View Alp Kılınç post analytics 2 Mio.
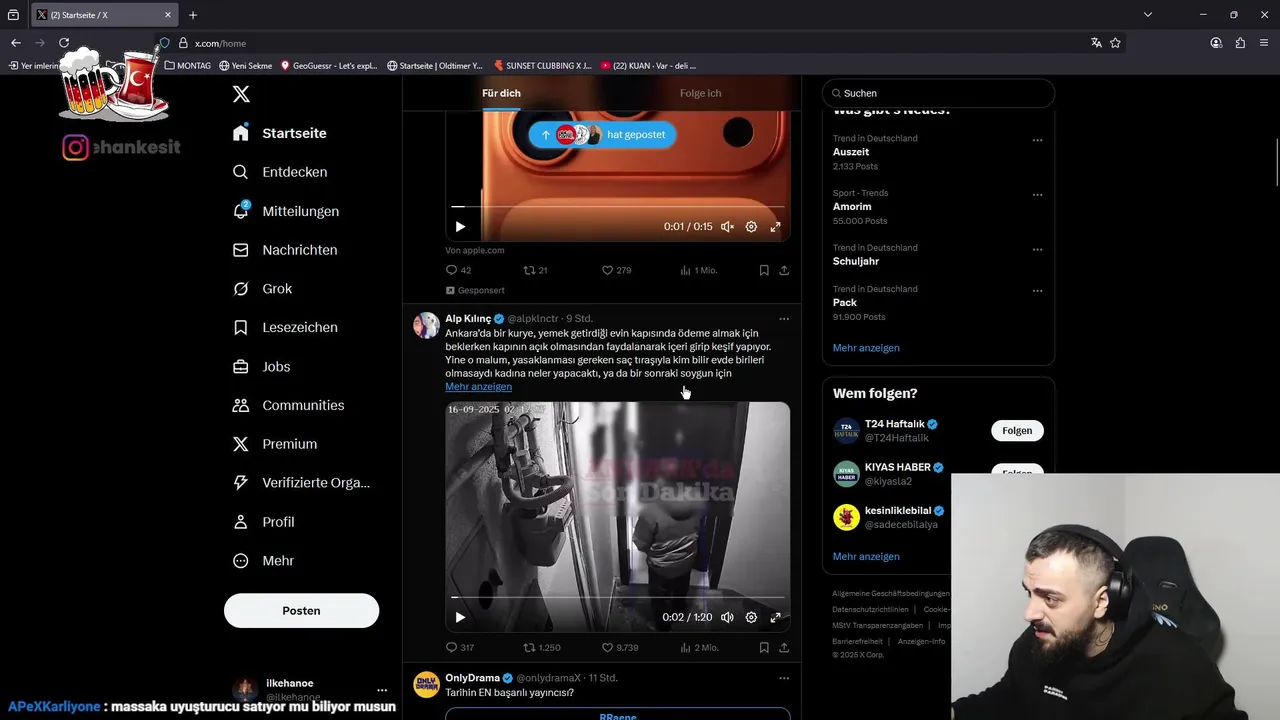Screen dimensions: 1280x720 [699, 648]
